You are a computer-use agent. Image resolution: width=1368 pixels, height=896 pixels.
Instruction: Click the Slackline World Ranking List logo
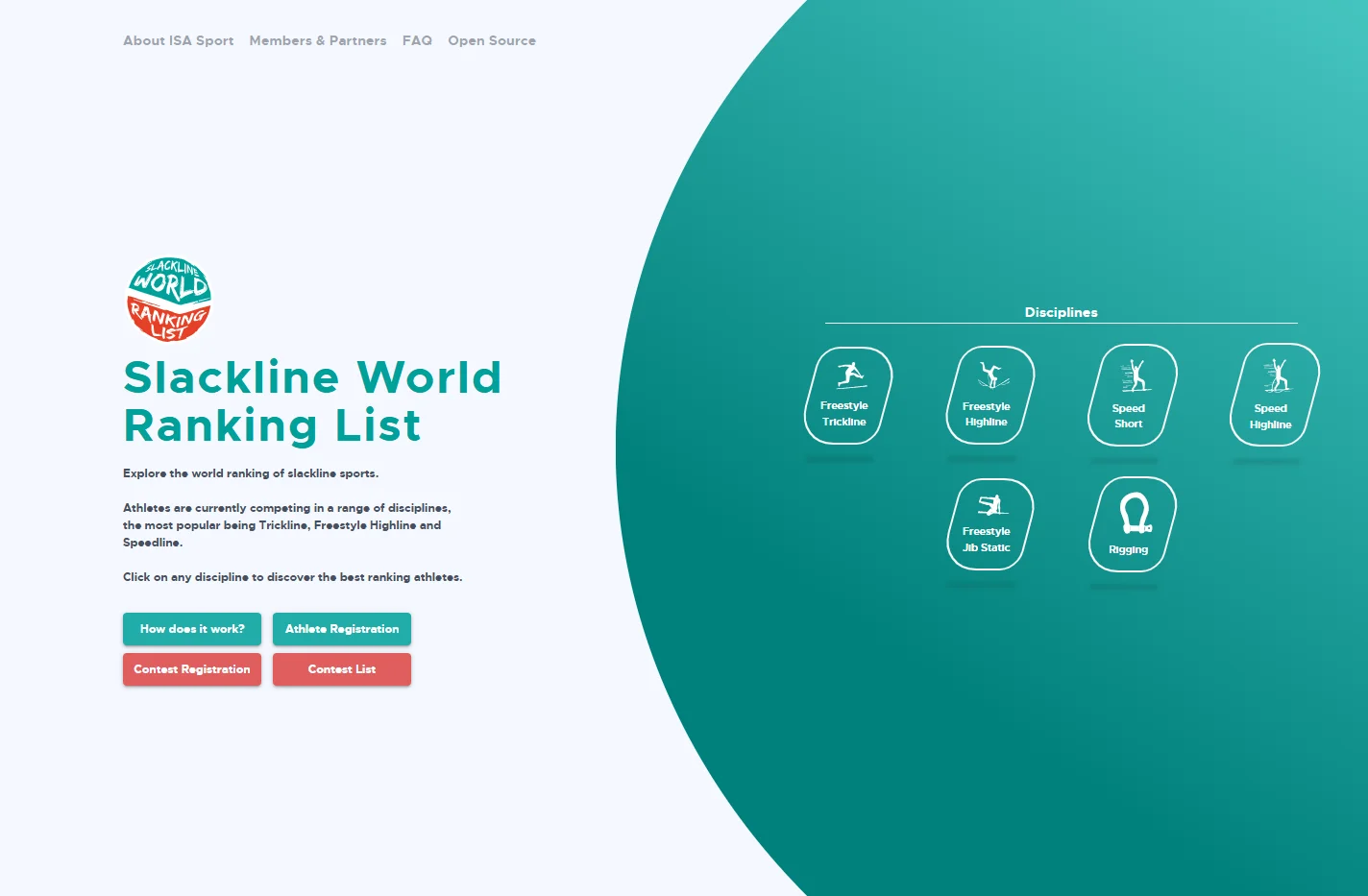(x=169, y=300)
